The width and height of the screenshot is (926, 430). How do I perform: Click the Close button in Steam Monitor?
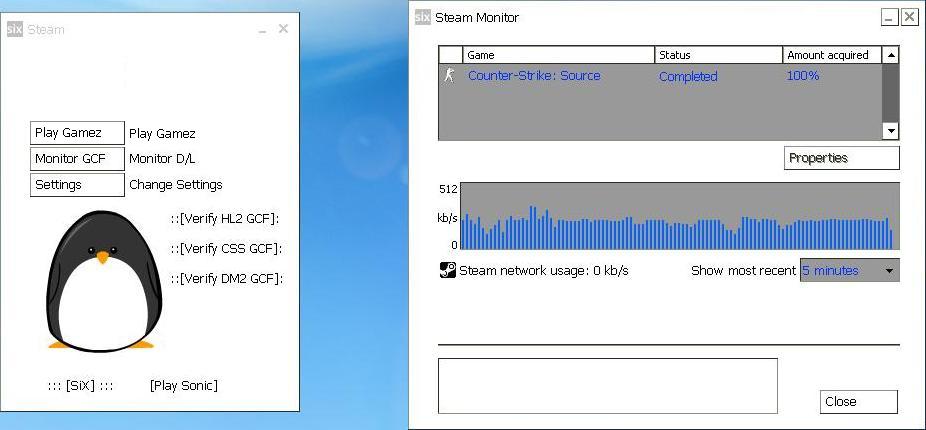coord(859,402)
